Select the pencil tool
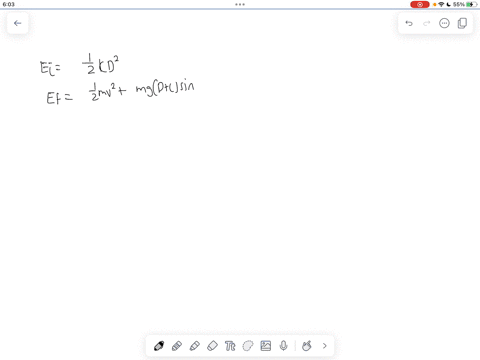The height and width of the screenshot is (360, 480). [177, 346]
